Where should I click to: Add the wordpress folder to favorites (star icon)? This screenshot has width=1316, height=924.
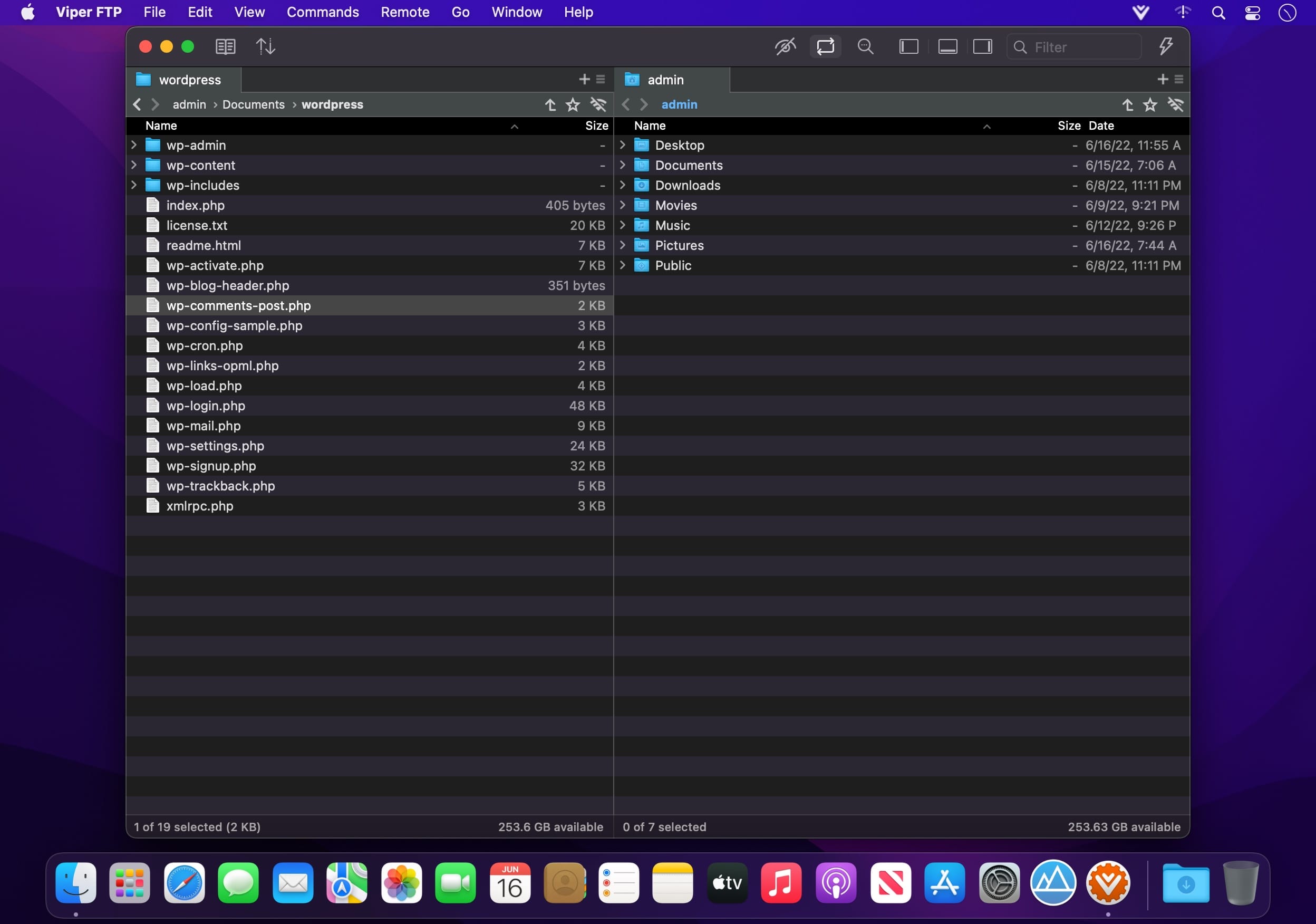tap(573, 104)
